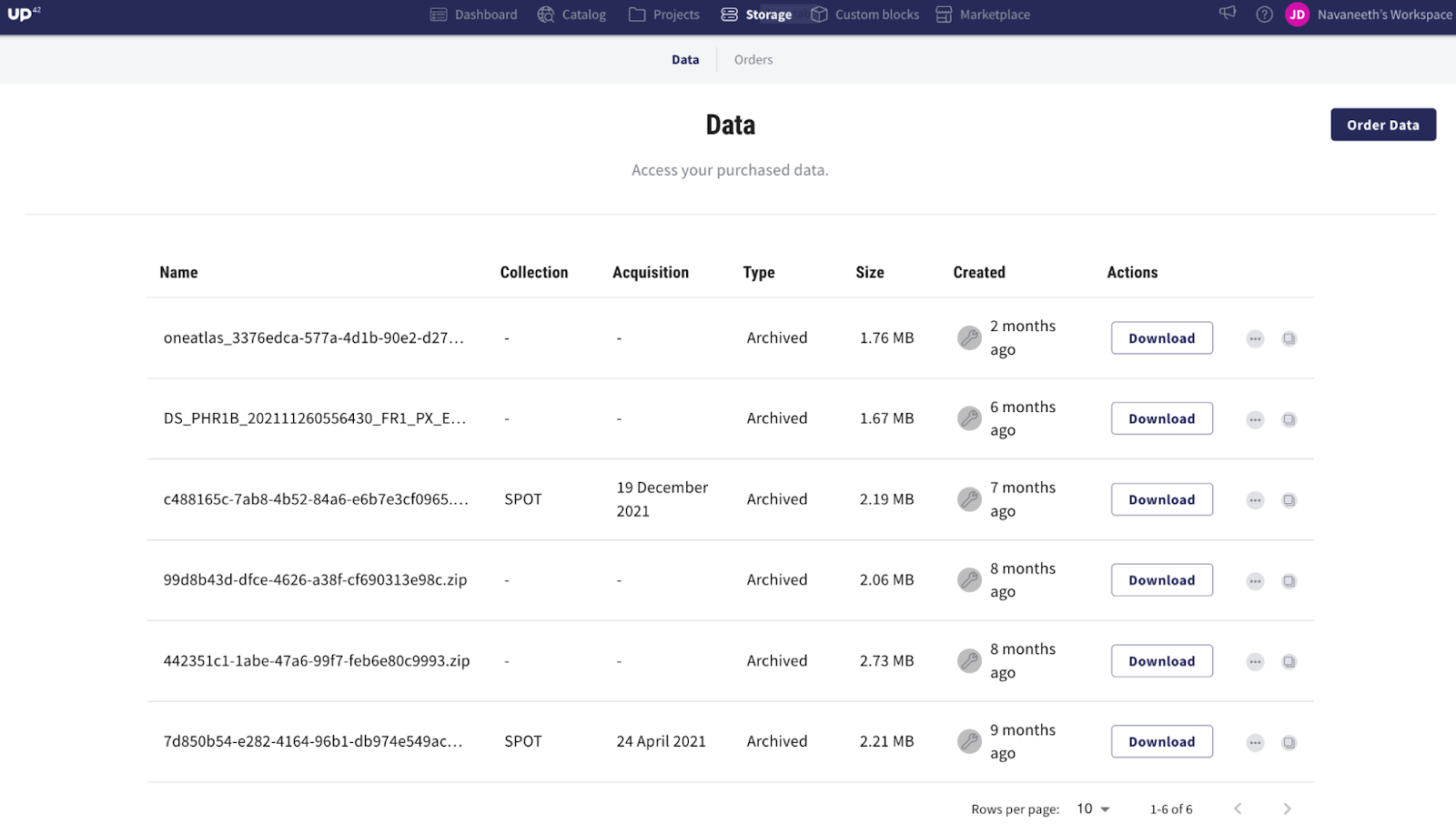The height and width of the screenshot is (824, 1456).
Task: Copy icon for 442351c1 row
Action: [1289, 661]
